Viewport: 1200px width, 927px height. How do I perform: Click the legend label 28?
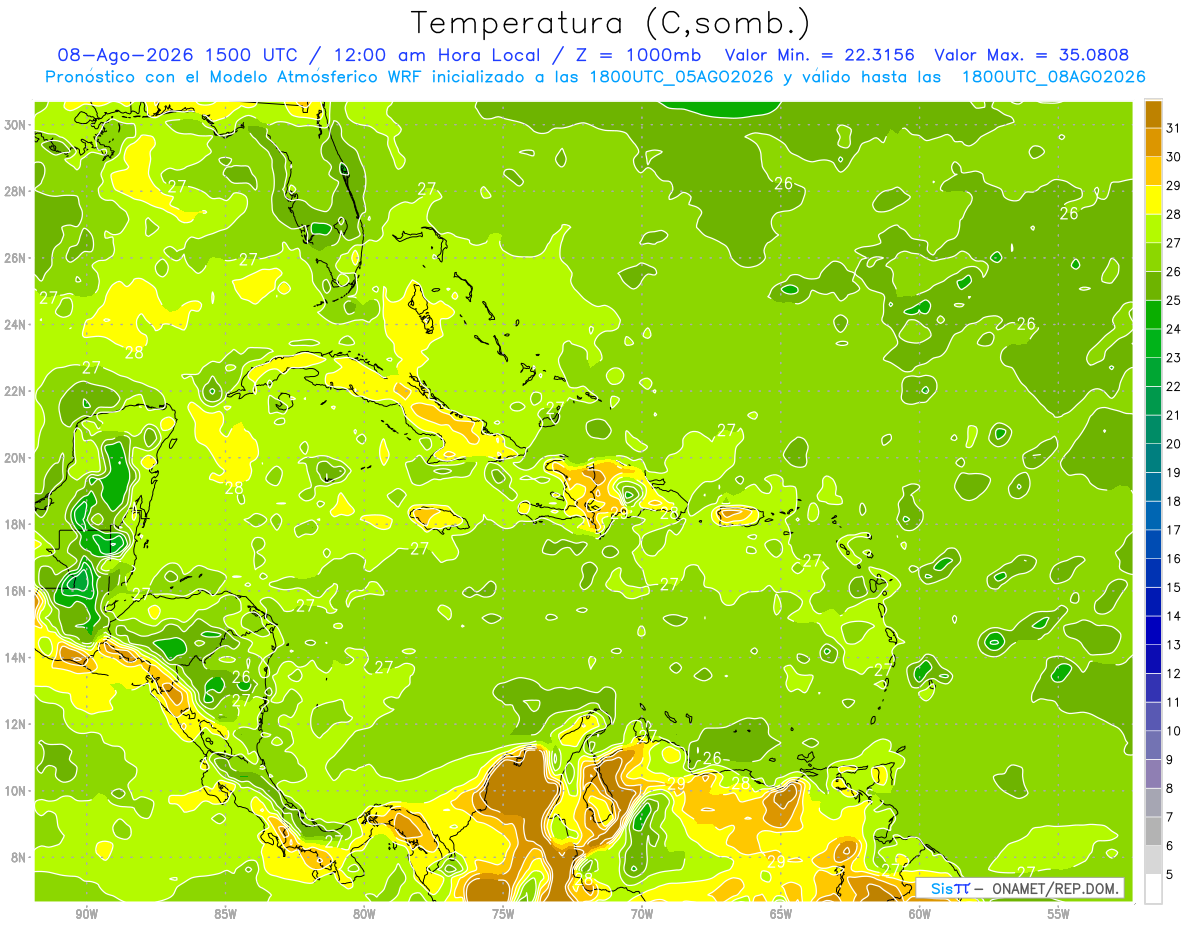[1173, 213]
